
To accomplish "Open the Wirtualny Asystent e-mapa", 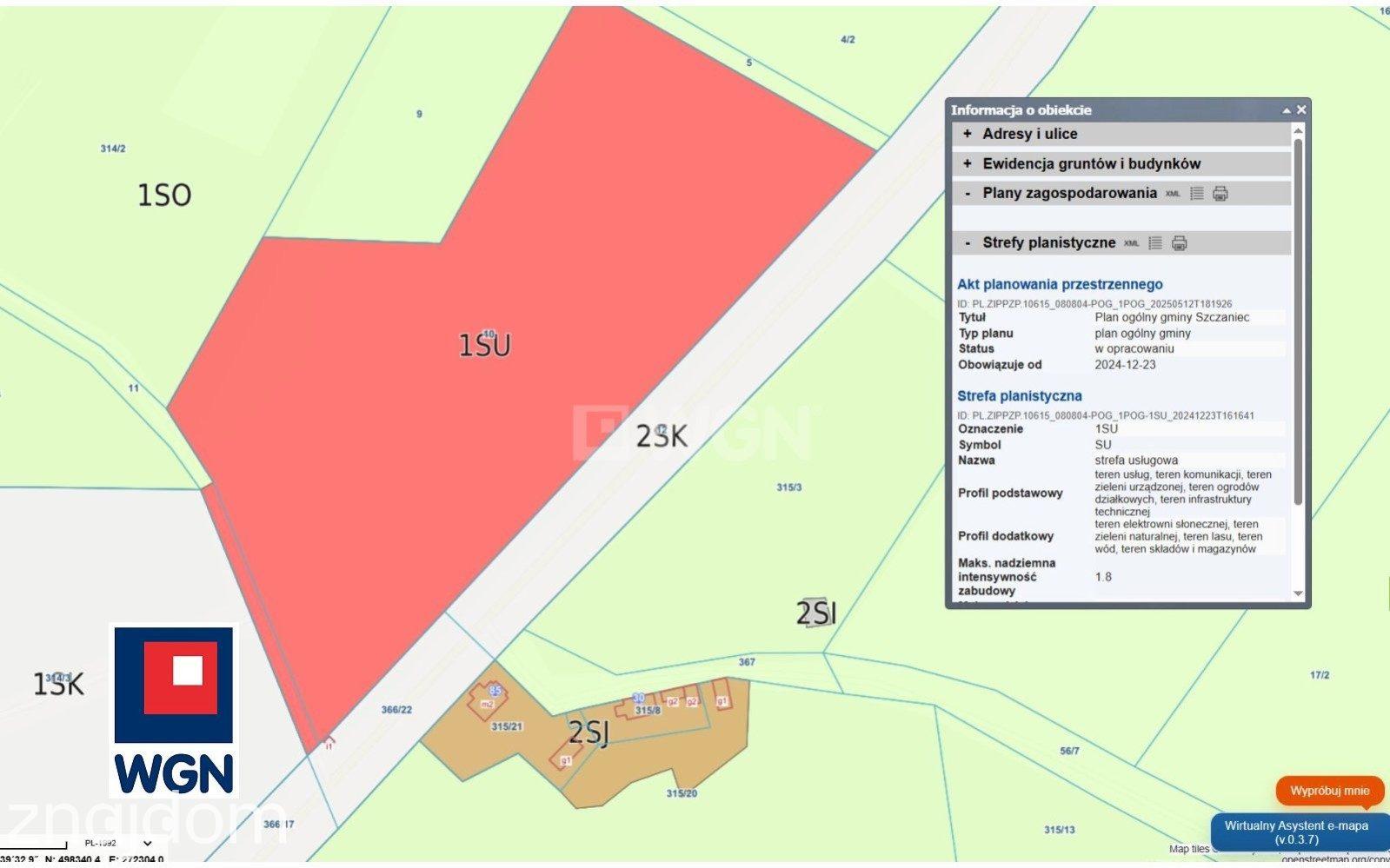I will (x=1296, y=832).
